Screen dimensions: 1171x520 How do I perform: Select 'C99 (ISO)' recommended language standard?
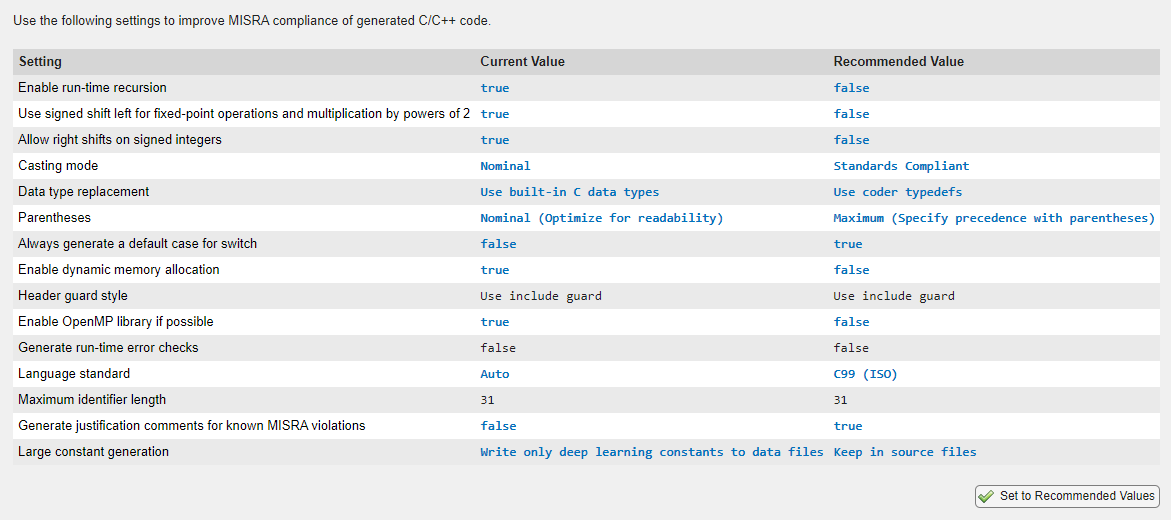coord(865,374)
